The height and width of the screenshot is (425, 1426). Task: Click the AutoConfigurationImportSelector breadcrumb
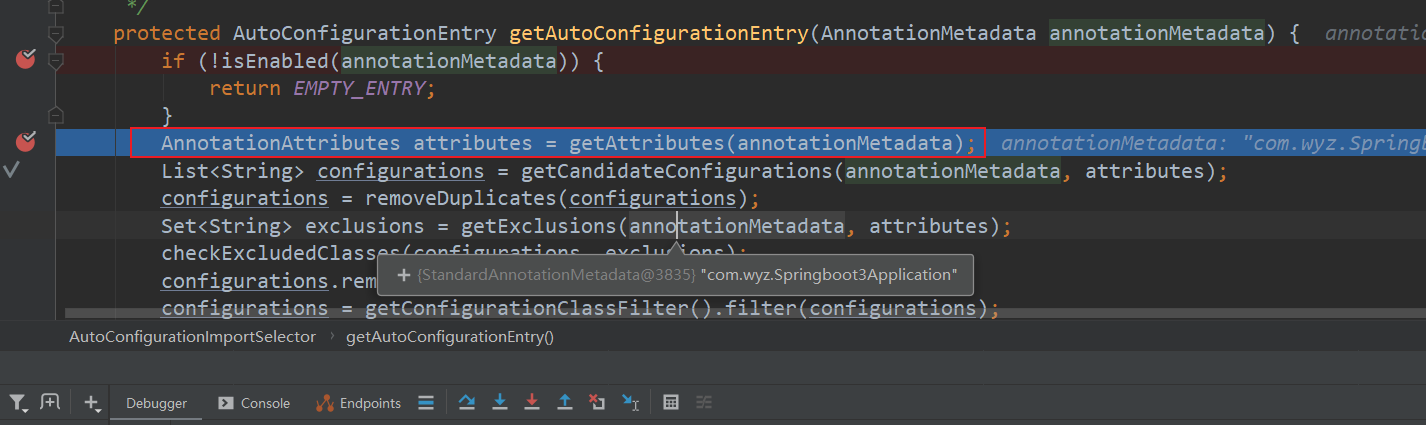pos(192,337)
